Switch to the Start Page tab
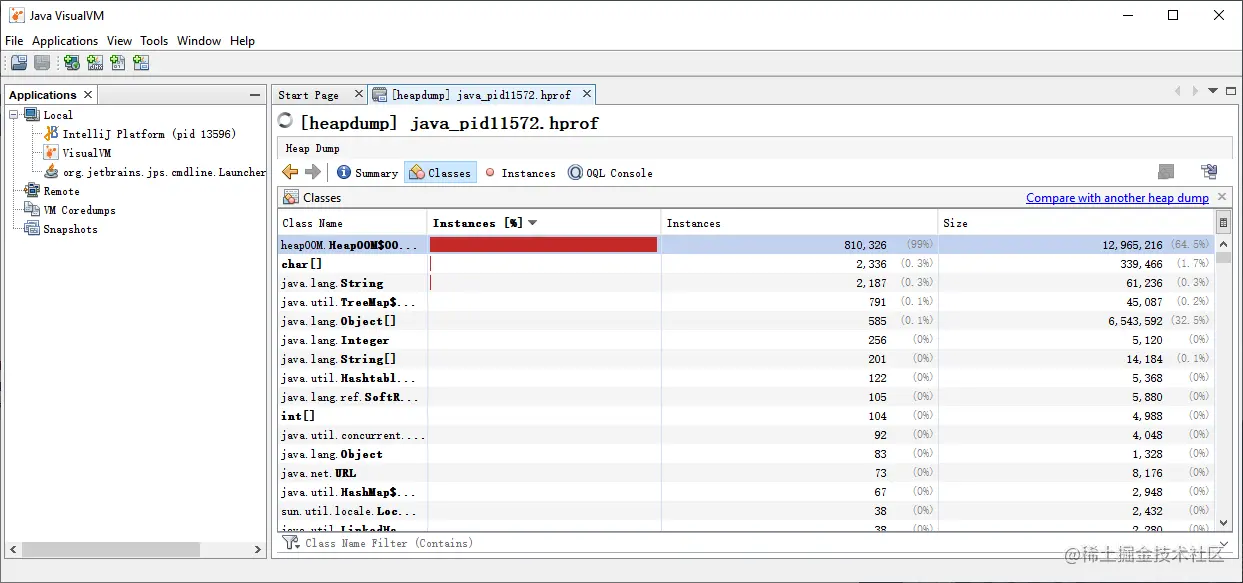 point(309,95)
